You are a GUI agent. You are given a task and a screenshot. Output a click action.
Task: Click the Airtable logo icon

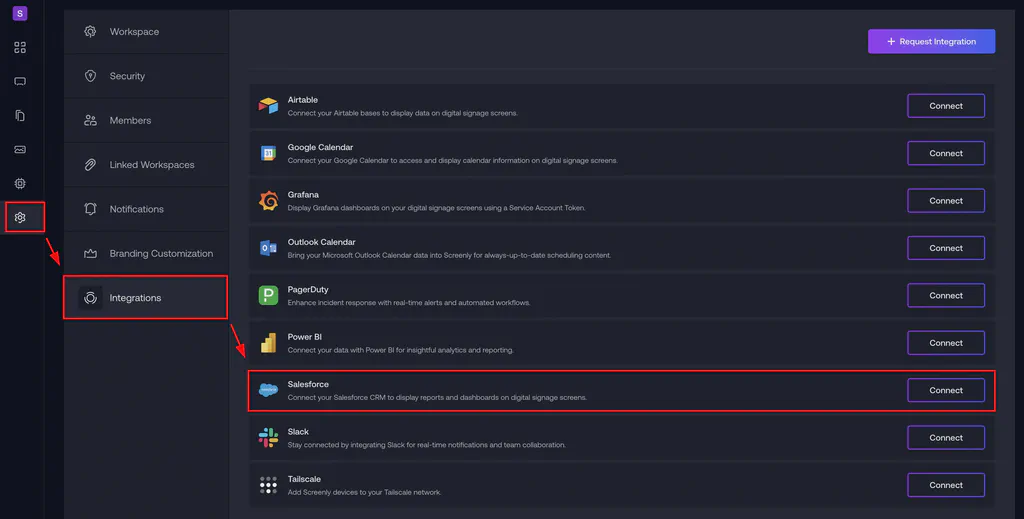click(268, 106)
